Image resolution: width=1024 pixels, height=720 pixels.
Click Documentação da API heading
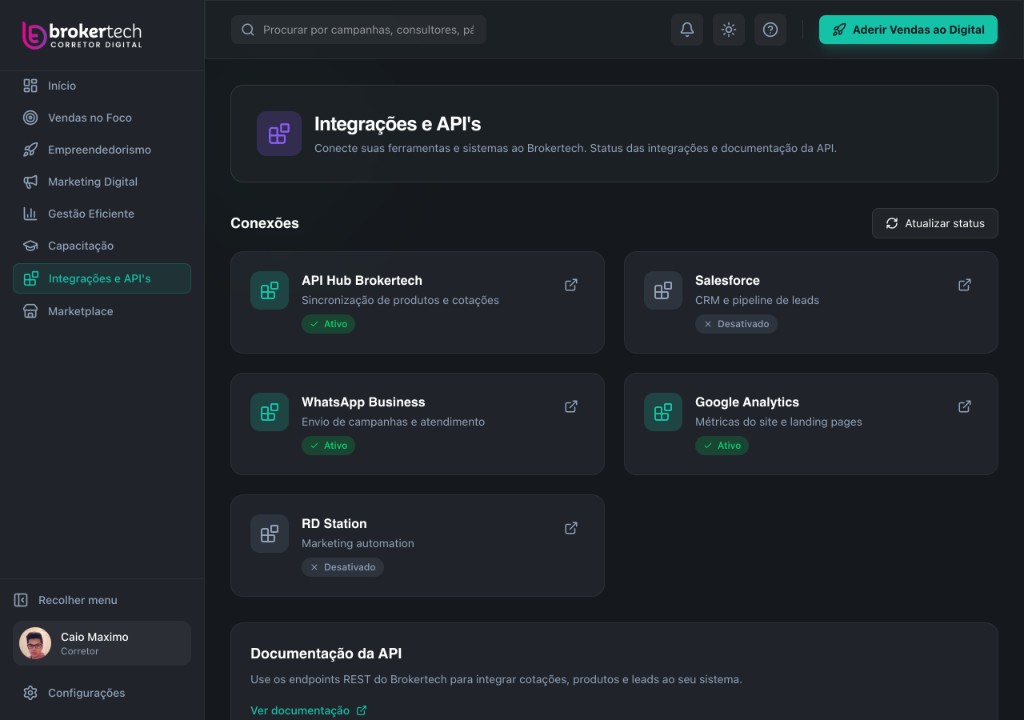click(x=326, y=653)
